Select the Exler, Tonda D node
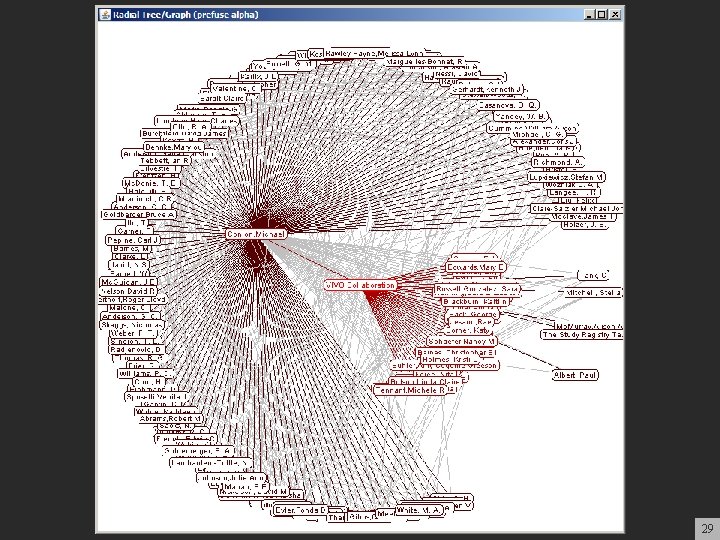720x540 pixels. tap(300, 510)
